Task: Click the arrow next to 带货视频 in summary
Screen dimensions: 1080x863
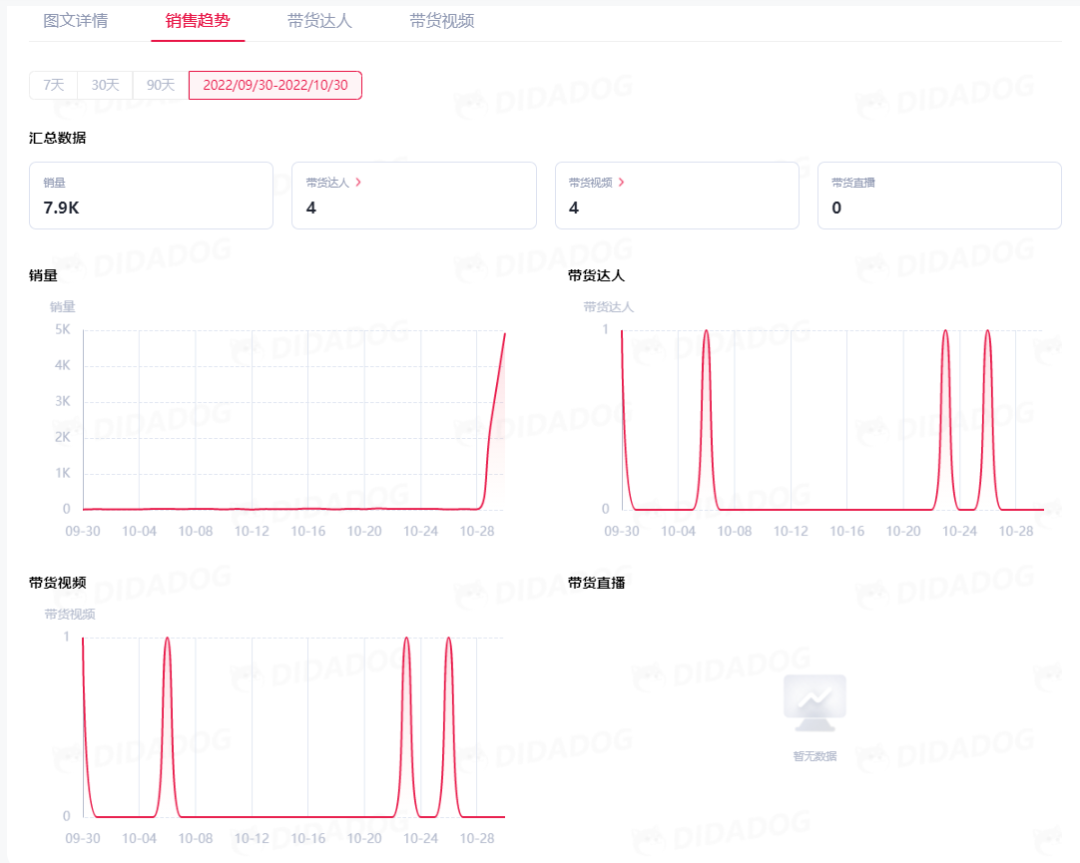Action: click(621, 183)
